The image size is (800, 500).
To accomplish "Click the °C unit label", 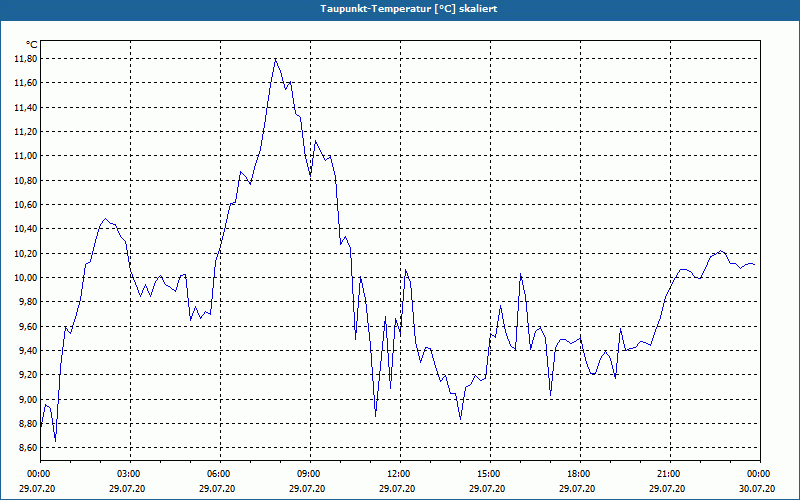I will pos(32,45).
